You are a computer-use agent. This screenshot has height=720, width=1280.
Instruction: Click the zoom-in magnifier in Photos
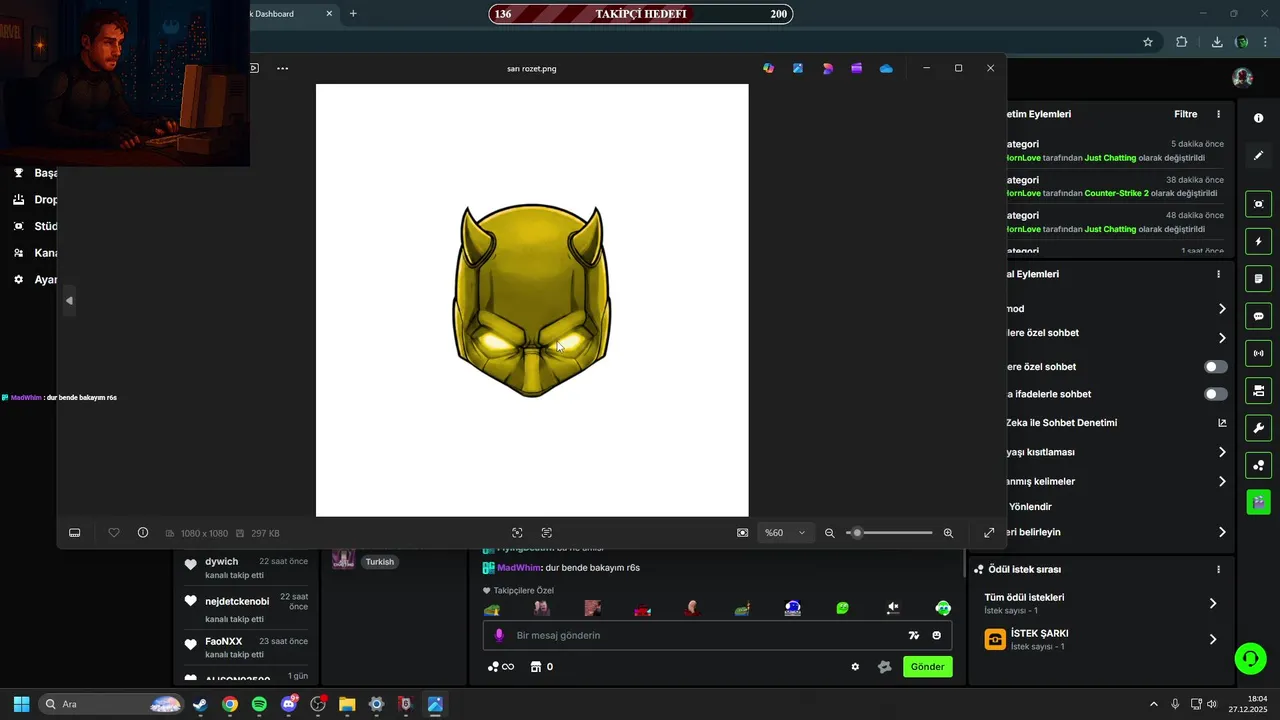pos(948,533)
